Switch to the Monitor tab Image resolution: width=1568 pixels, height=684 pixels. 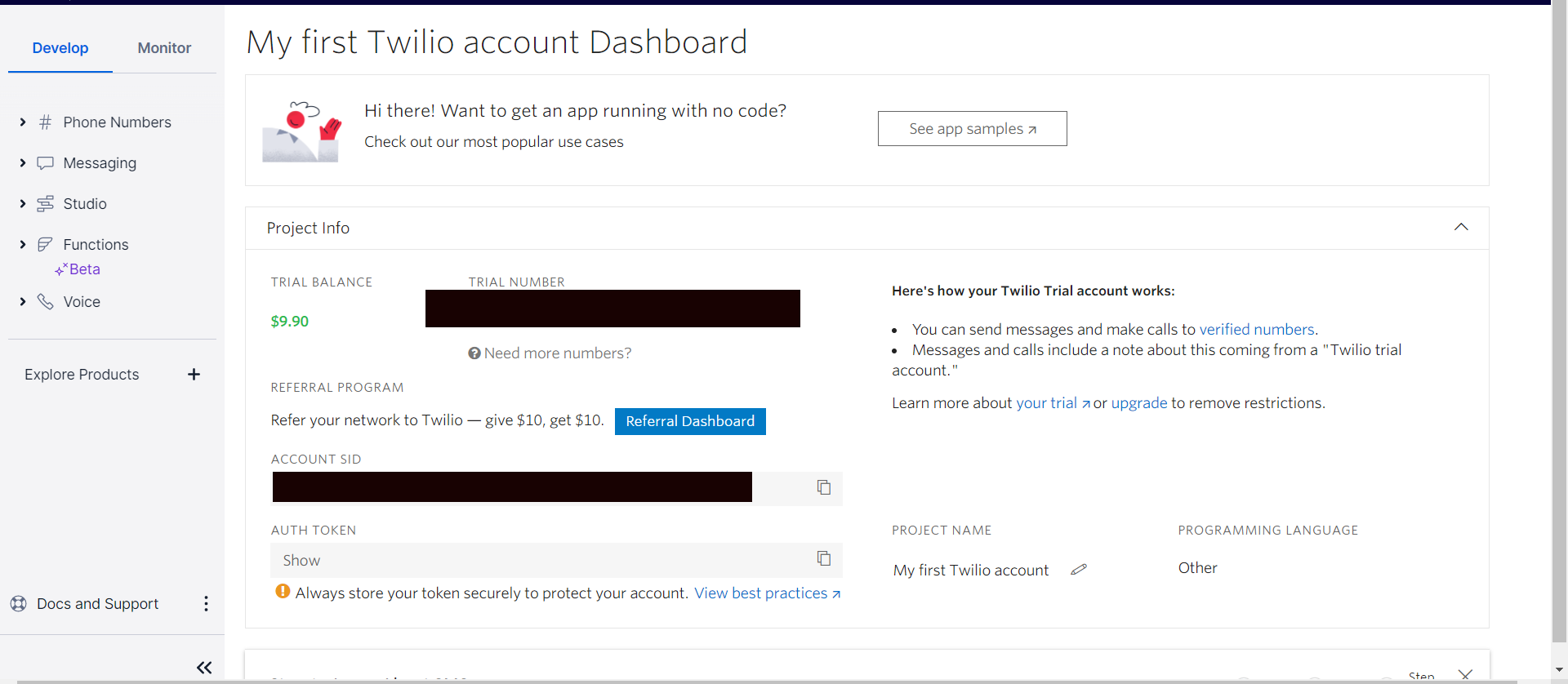[x=164, y=48]
